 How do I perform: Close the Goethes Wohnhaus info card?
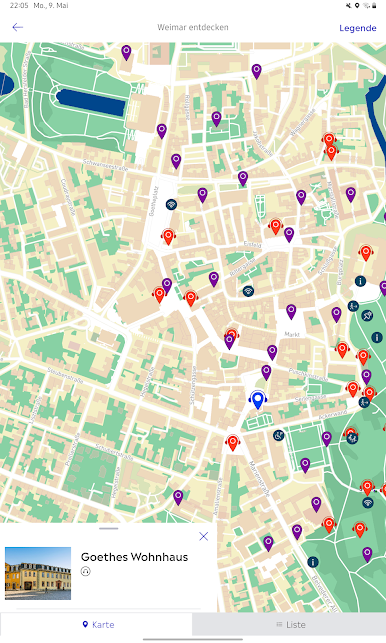tap(203, 536)
